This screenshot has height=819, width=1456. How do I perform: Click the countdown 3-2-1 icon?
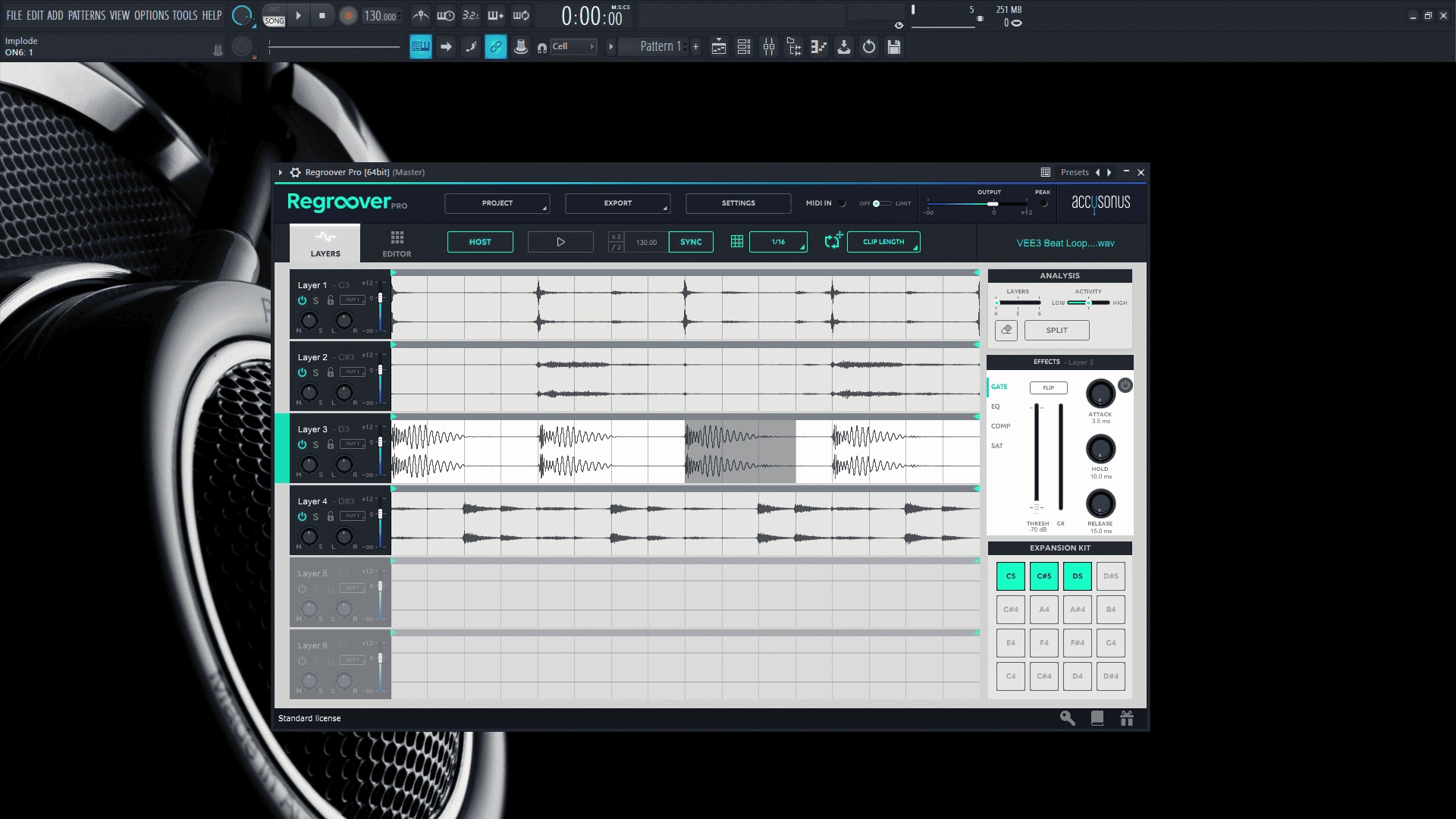[471, 15]
